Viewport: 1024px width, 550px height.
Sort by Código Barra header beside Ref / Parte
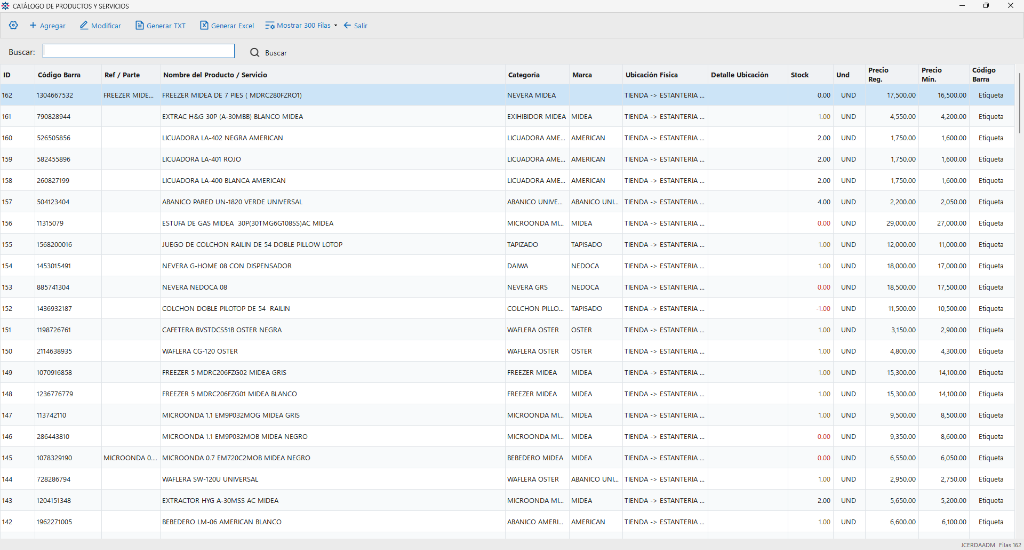(59, 74)
